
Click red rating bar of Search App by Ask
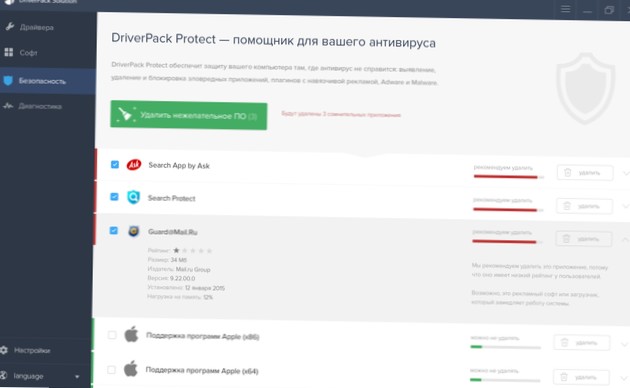(509, 177)
